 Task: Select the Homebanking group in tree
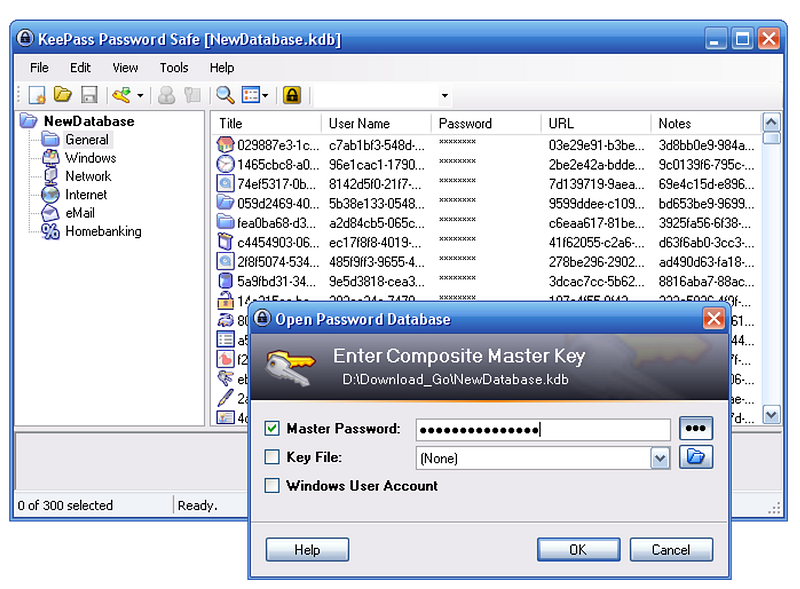coord(104,232)
